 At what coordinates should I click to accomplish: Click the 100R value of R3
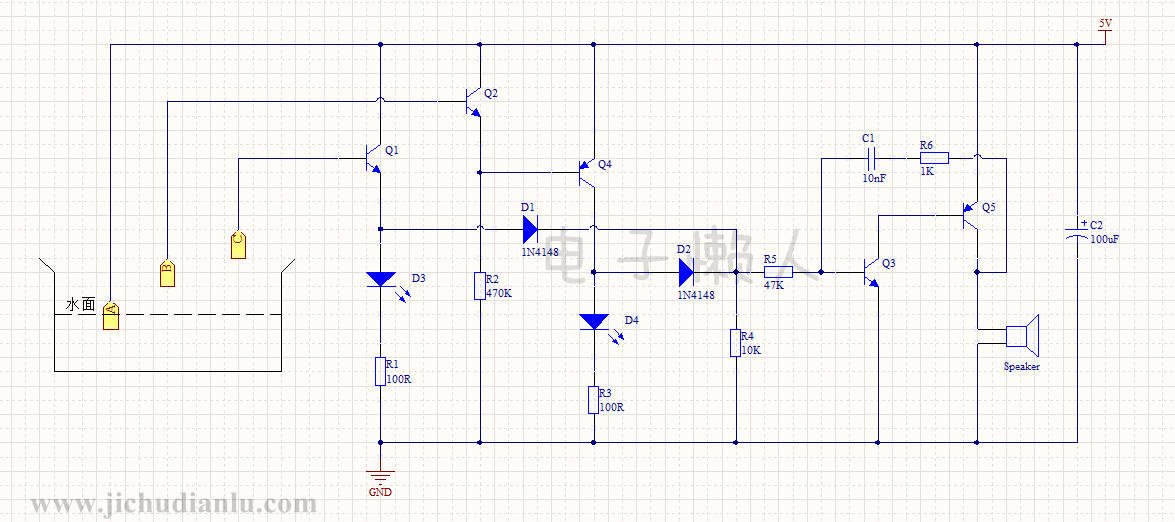612,407
